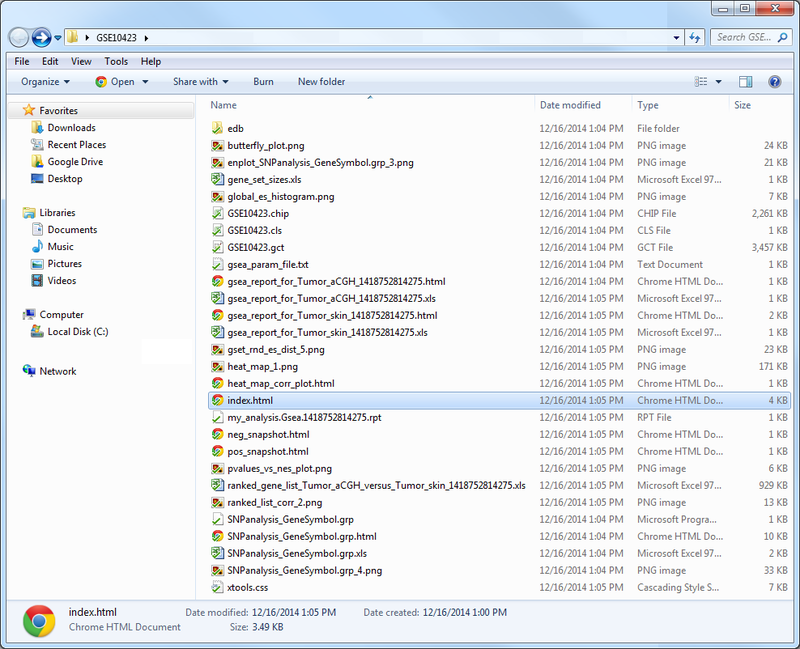This screenshot has width=800, height=649.
Task: Select Computer in navigation pane
Action: 61,315
